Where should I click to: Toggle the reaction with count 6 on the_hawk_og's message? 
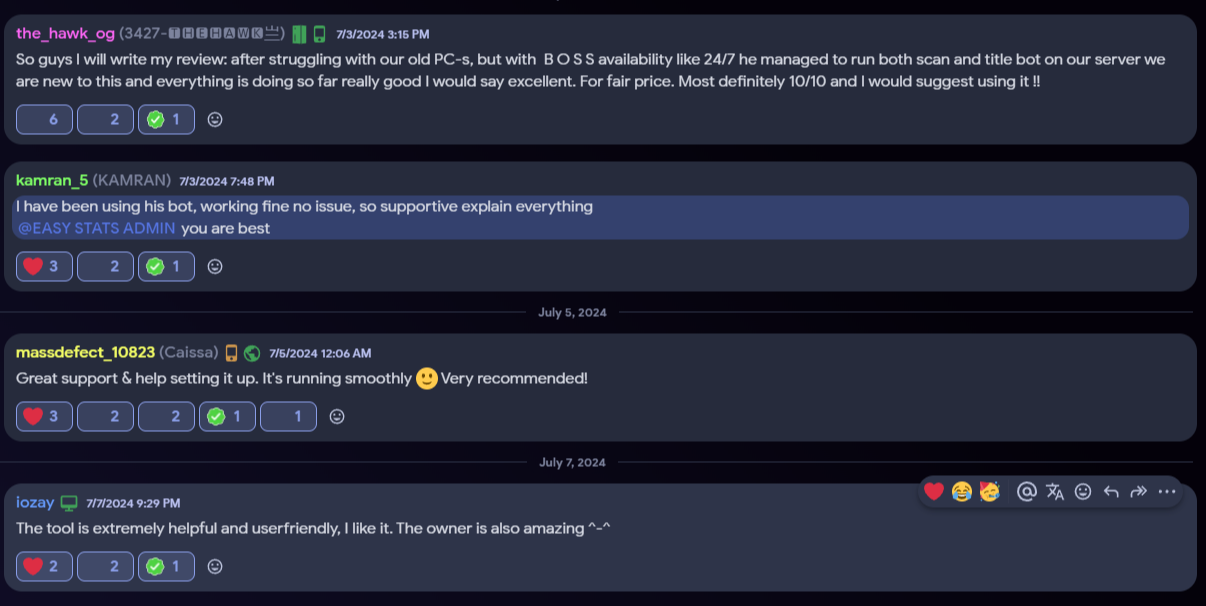pos(44,120)
